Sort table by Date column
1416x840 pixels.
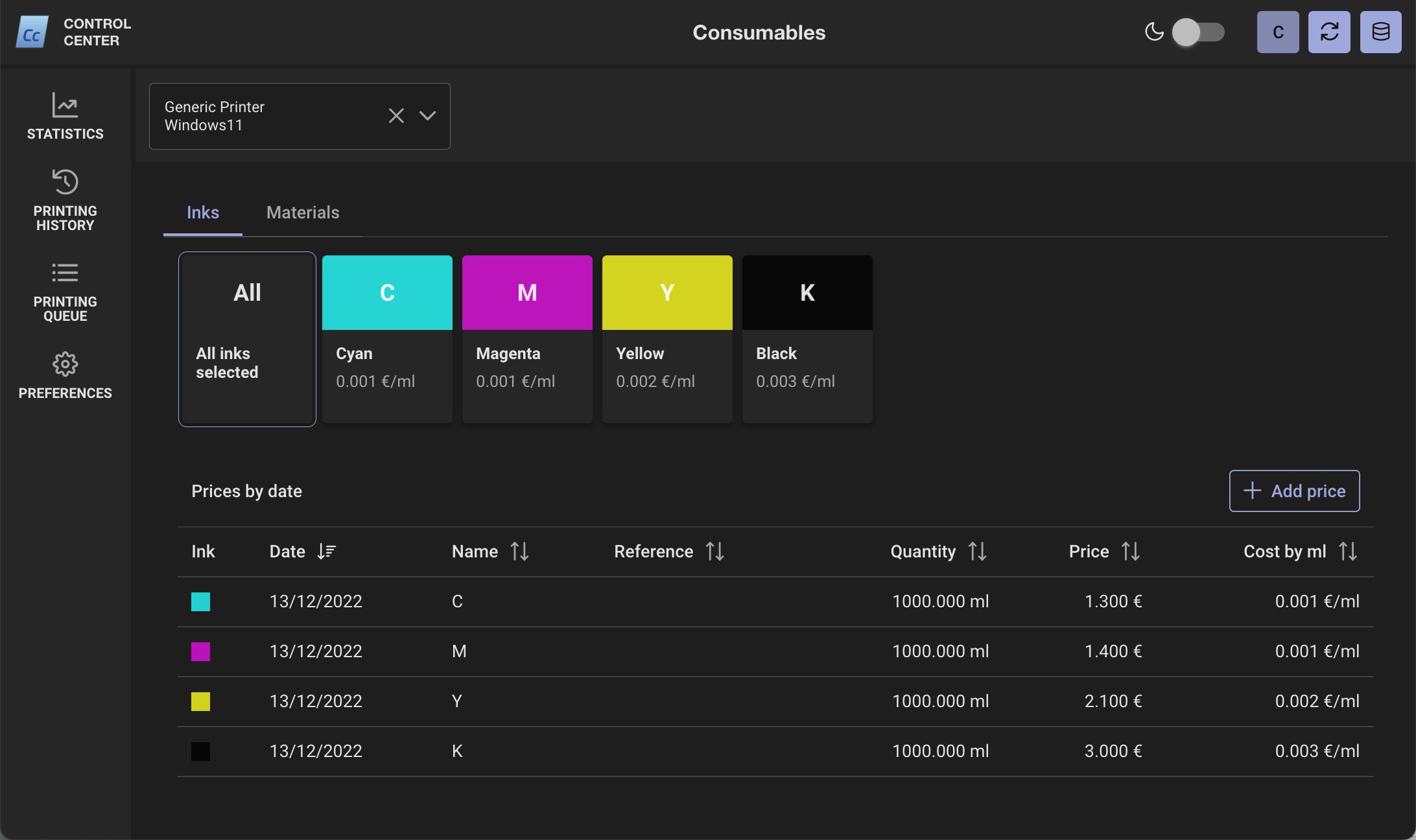point(326,552)
